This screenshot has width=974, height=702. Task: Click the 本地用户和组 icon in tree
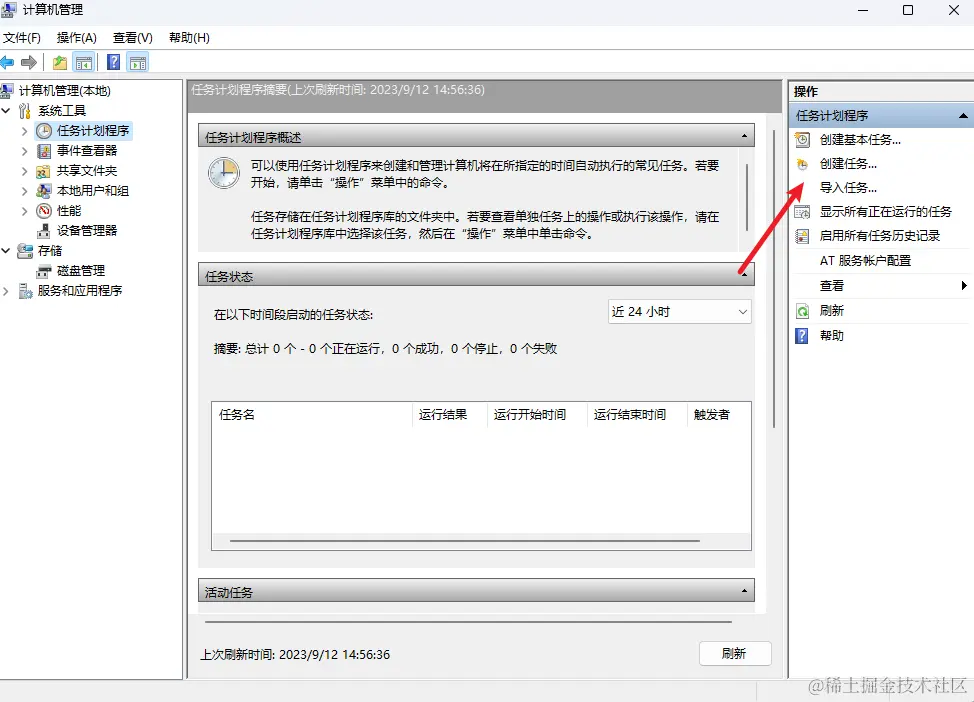(43, 191)
